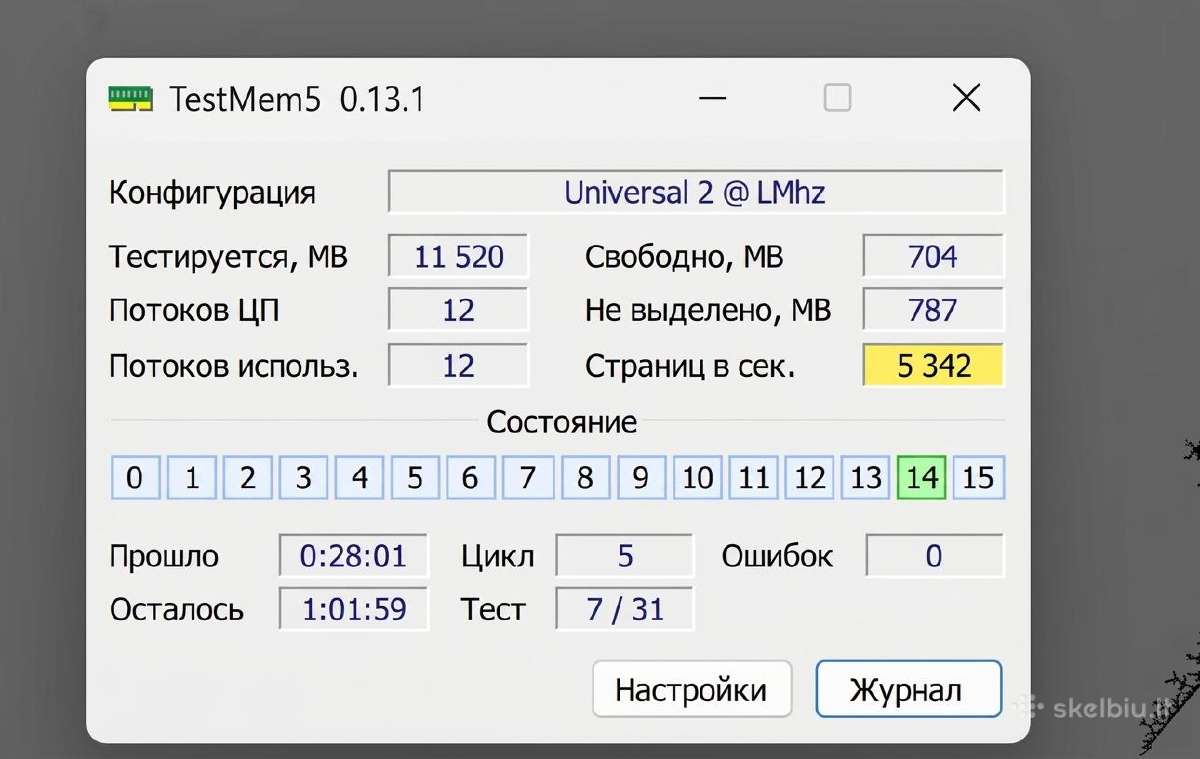Select status cell 15
The image size is (1200, 759).
[x=978, y=478]
